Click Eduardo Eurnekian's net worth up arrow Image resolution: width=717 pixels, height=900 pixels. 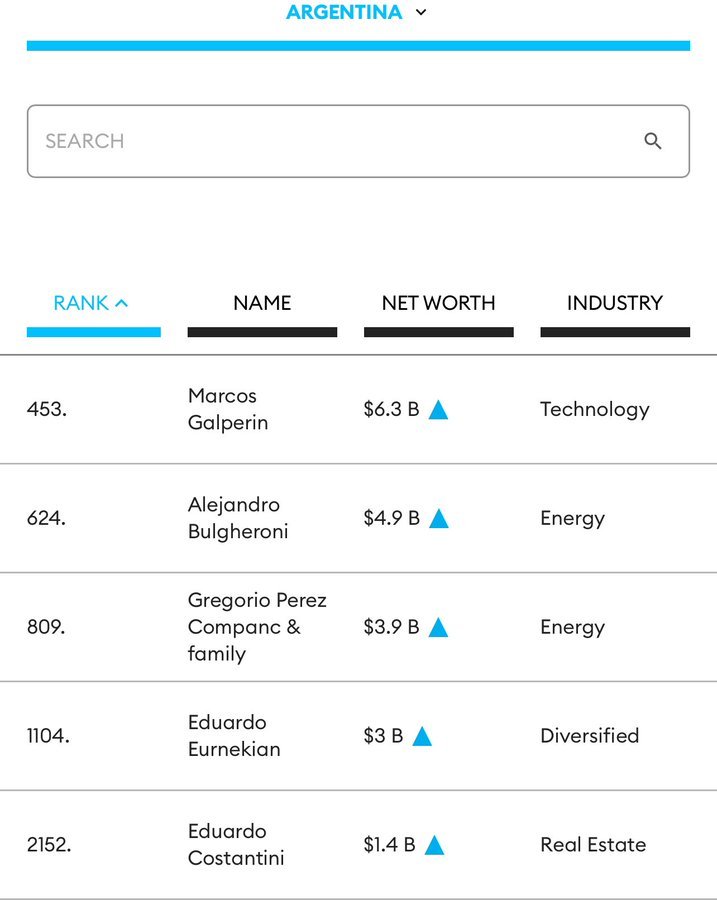pyautogui.click(x=422, y=737)
